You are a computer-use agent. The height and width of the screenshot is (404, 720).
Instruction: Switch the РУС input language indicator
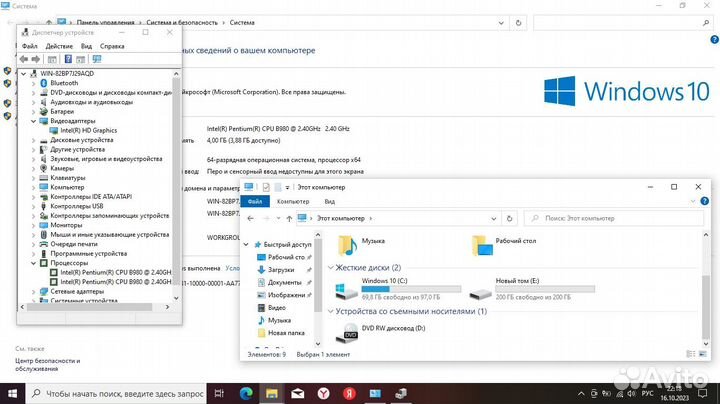[647, 393]
